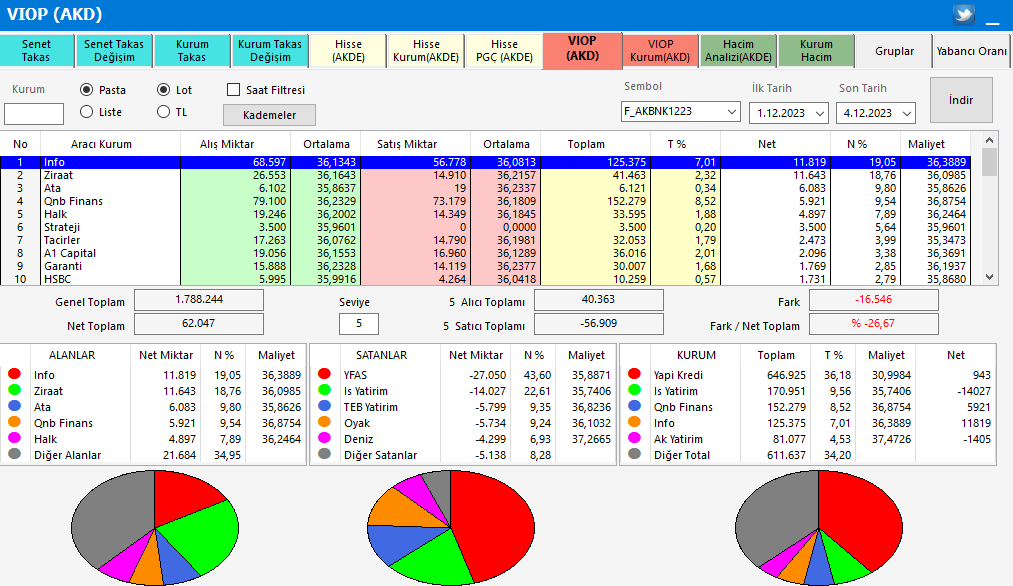Click the Kademeler button
This screenshot has height=586, width=1013.
[269, 115]
